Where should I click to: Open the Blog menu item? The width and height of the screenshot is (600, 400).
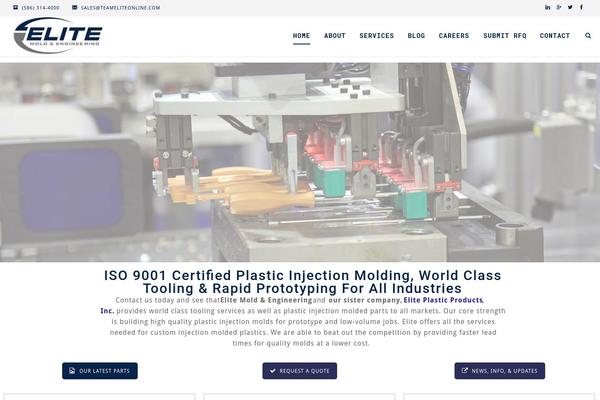[416, 36]
